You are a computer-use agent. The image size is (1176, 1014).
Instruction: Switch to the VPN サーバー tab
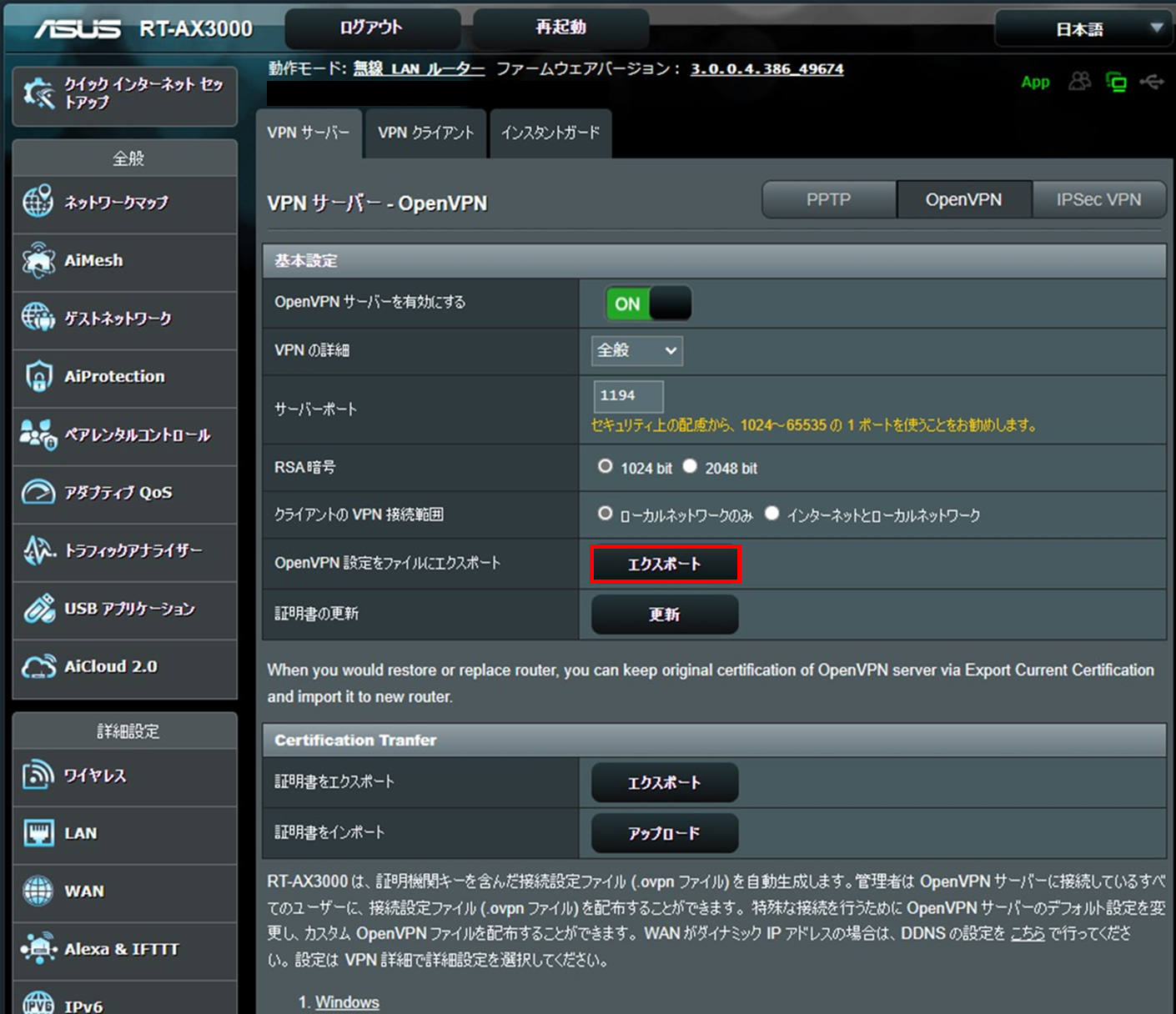(309, 133)
